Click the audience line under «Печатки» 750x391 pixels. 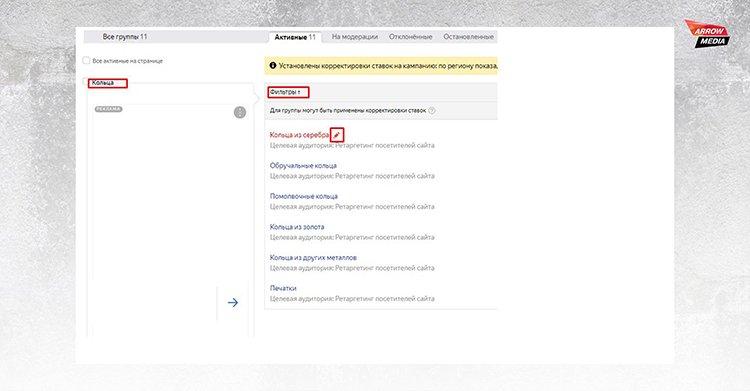tap(352, 299)
